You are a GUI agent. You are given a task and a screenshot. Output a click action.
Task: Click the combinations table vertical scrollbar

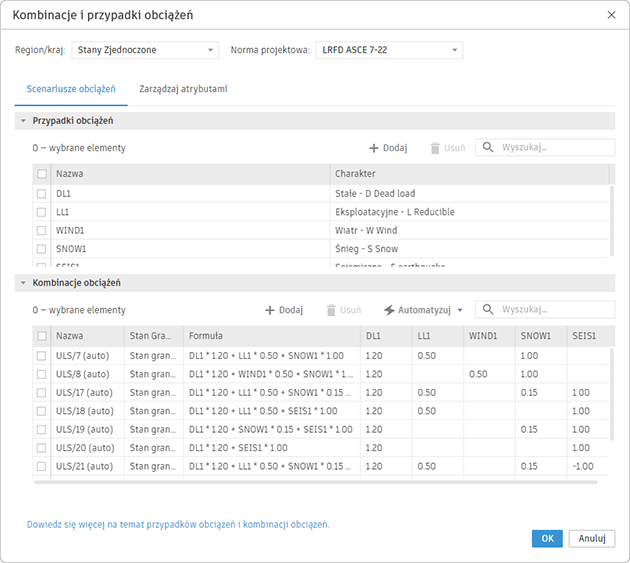point(612,394)
